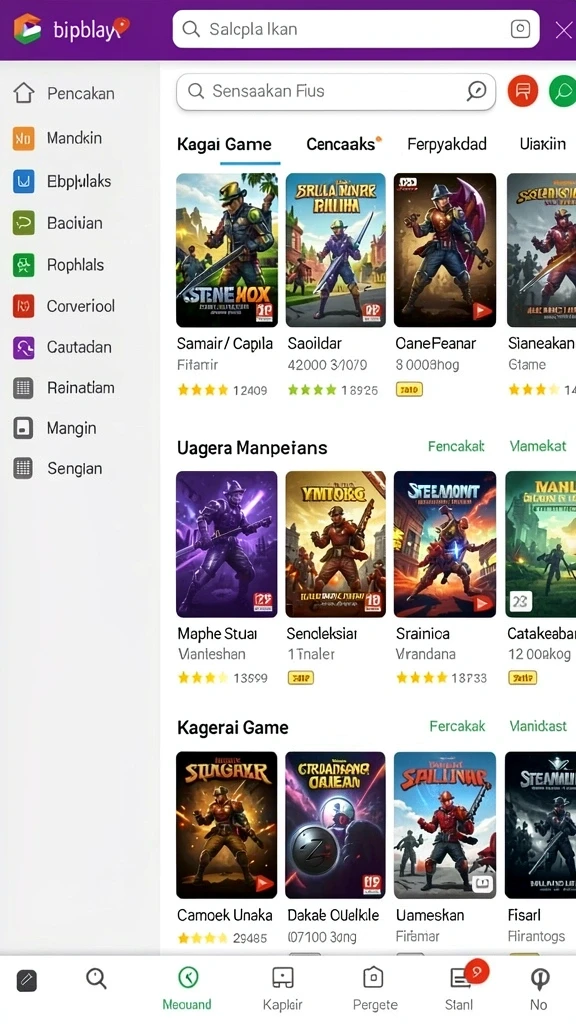
Task: Open the Pergete bottom navigation icon
Action: 373,978
